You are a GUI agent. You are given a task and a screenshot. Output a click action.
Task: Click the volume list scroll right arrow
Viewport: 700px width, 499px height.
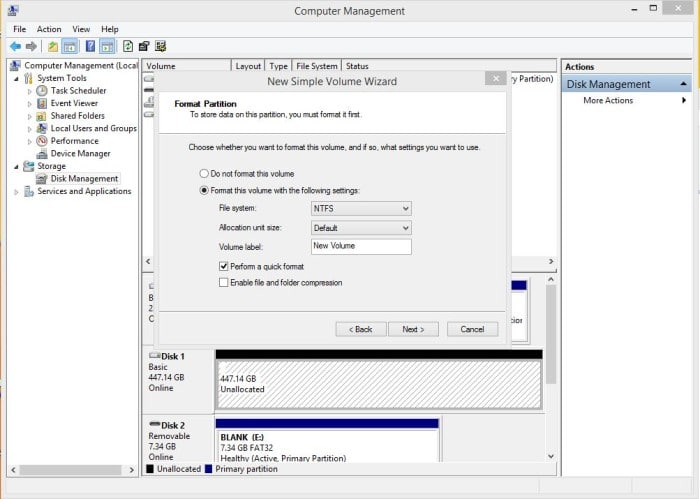tap(551, 261)
